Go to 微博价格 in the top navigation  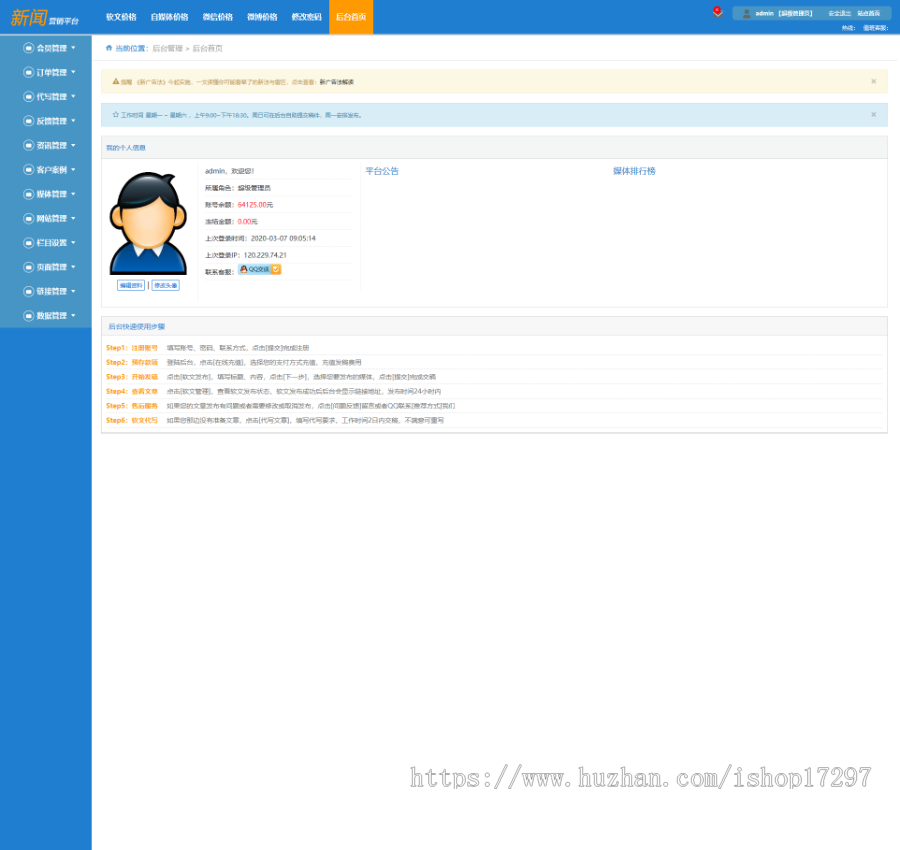coord(262,17)
